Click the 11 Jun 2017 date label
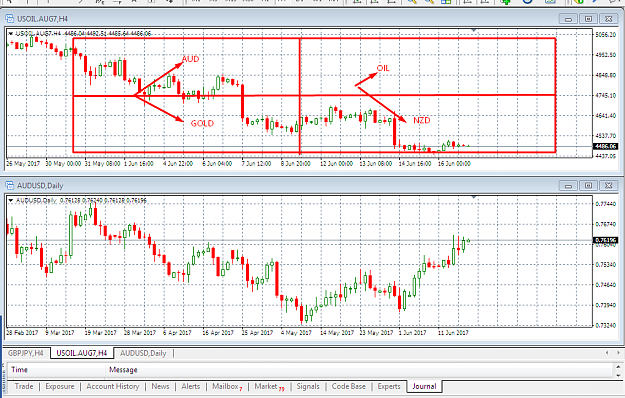This screenshot has height=398, width=625. click(453, 332)
